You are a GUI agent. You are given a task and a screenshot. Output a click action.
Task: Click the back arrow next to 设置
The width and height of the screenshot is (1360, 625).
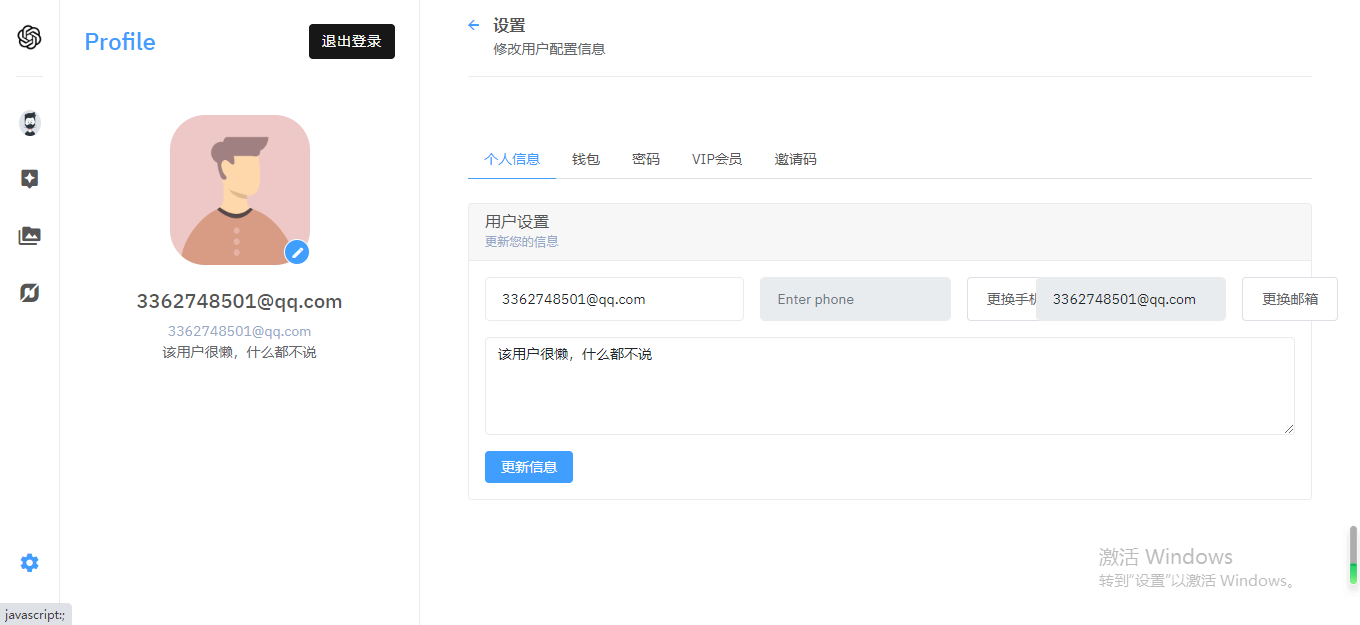tap(473, 25)
